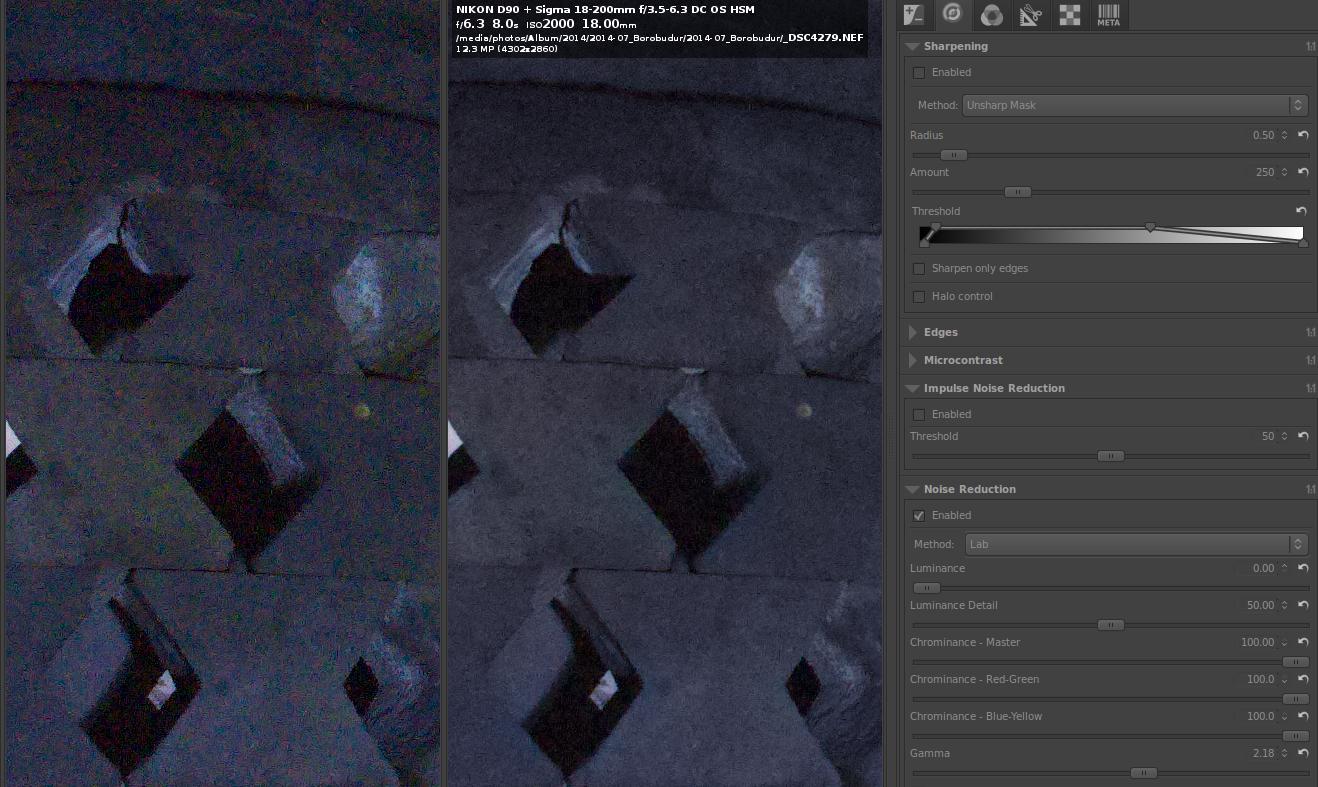Collapse the Impulse Noise Reduction section
Image resolution: width=1318 pixels, height=787 pixels.
912,388
